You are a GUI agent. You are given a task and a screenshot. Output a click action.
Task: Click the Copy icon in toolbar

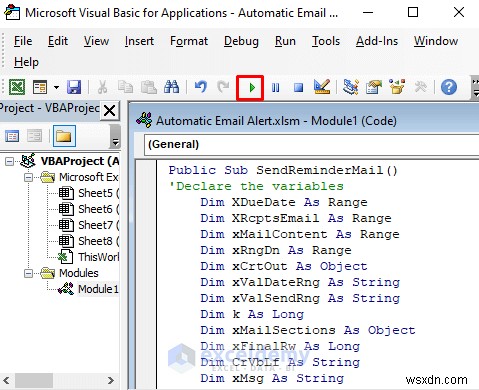(125, 87)
